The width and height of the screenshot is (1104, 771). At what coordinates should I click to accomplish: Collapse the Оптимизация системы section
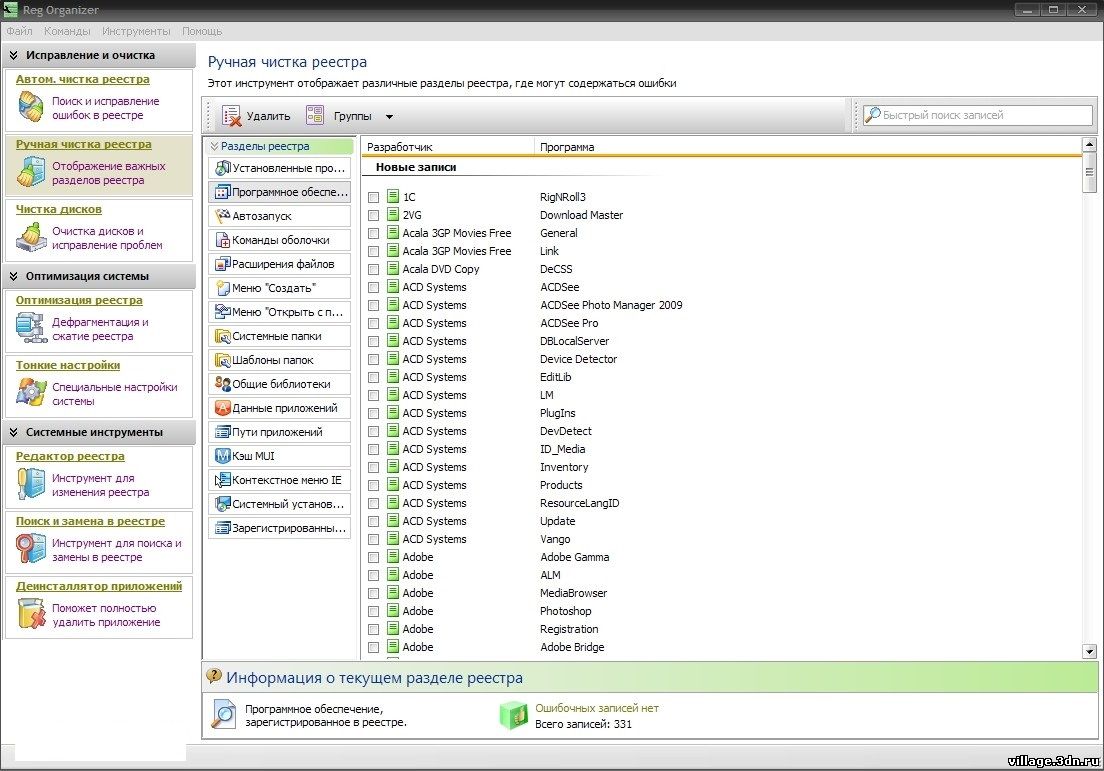(13, 276)
